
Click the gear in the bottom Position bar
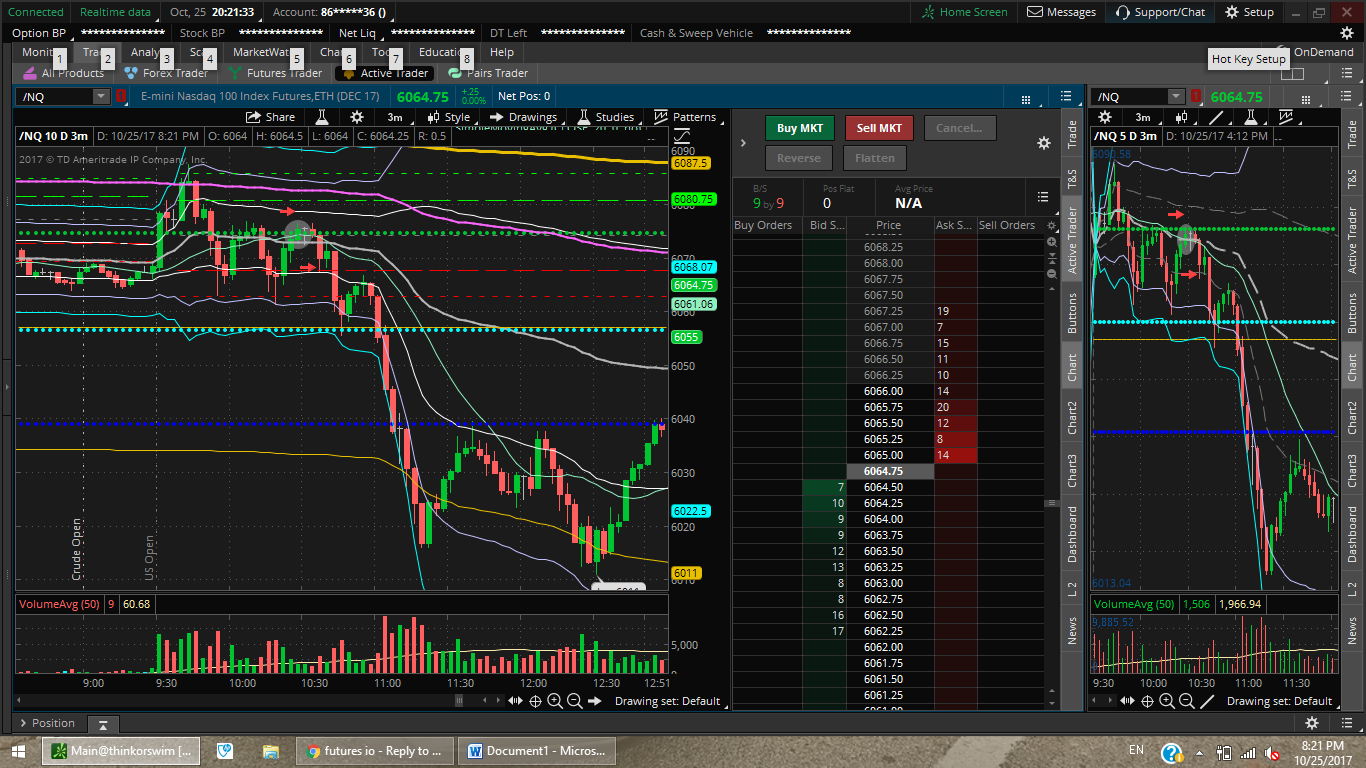(1313, 723)
